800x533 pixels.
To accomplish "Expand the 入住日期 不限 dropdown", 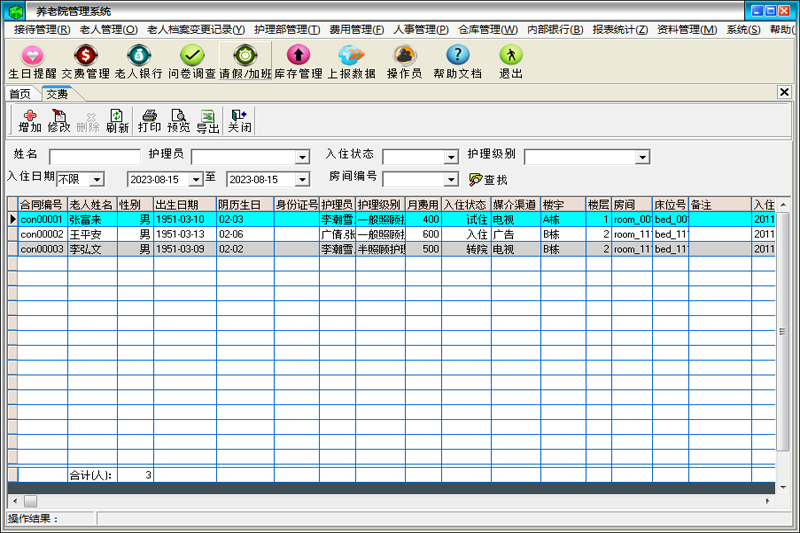I will (97, 180).
